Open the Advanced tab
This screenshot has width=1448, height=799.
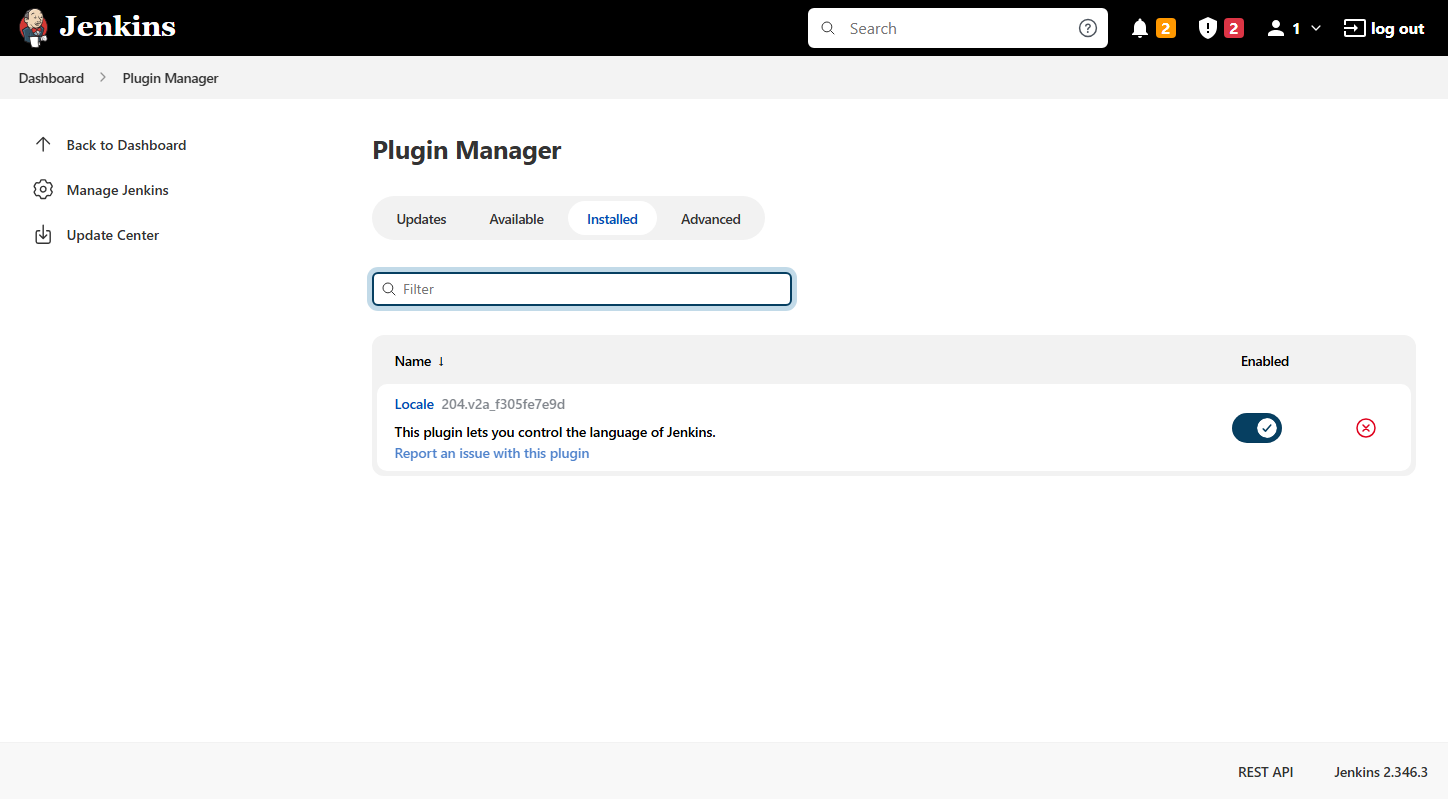pos(711,219)
